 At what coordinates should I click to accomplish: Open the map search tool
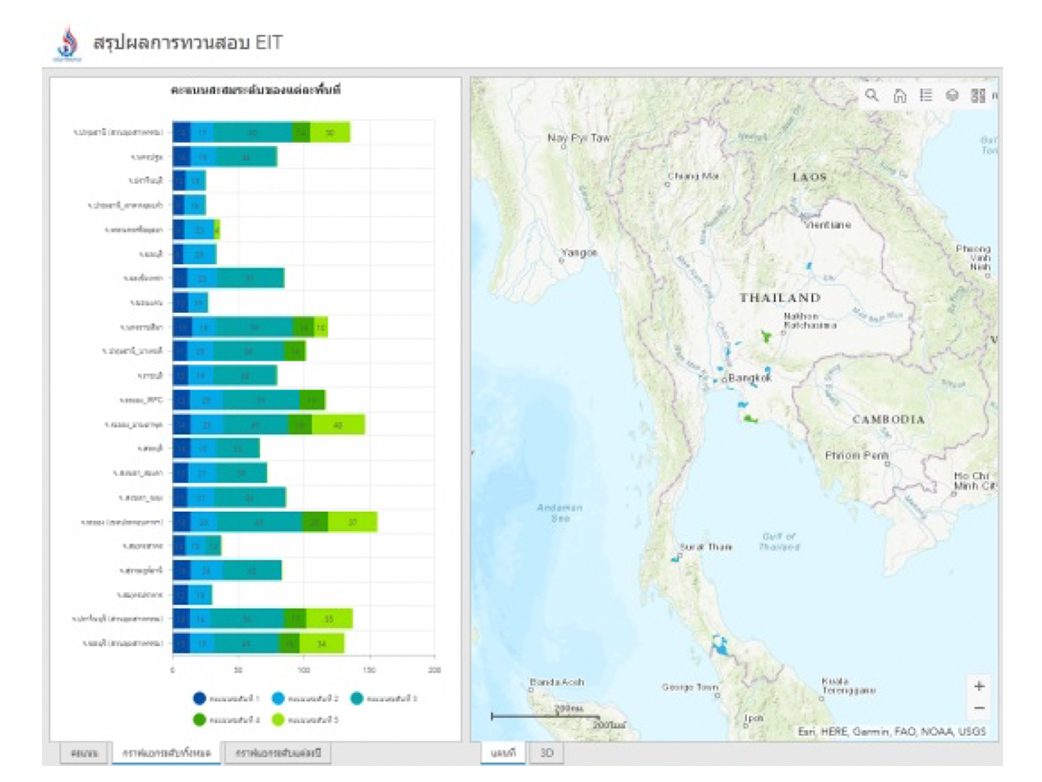coord(872,95)
